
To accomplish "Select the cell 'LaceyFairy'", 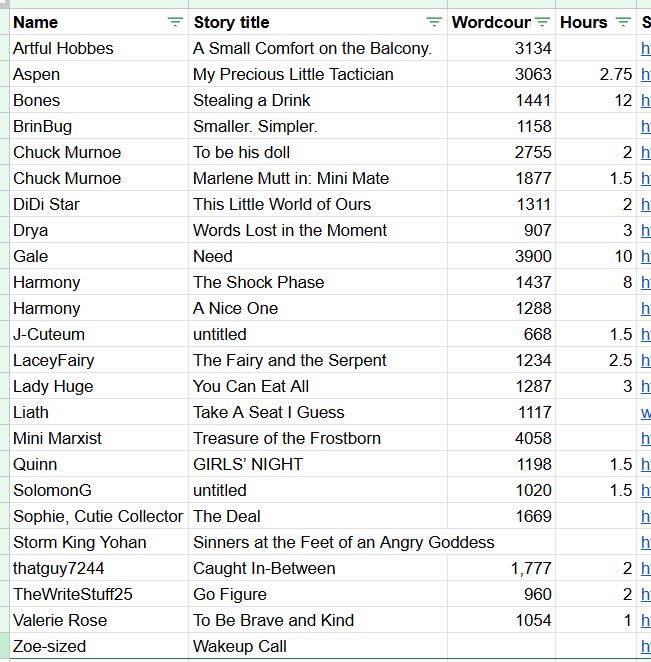I will pos(99,360).
